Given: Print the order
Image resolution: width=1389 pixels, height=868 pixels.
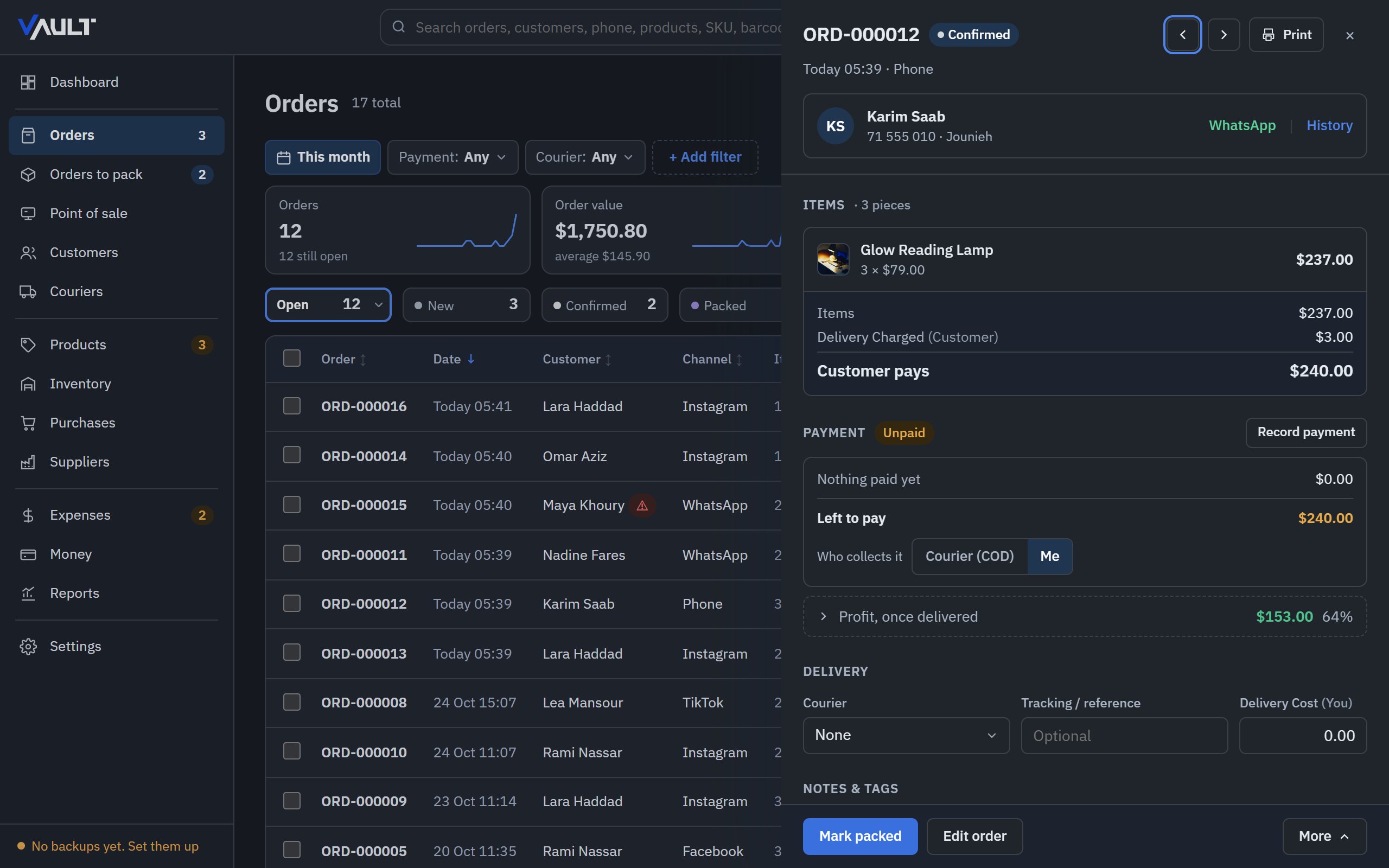Looking at the screenshot, I should click(x=1286, y=34).
